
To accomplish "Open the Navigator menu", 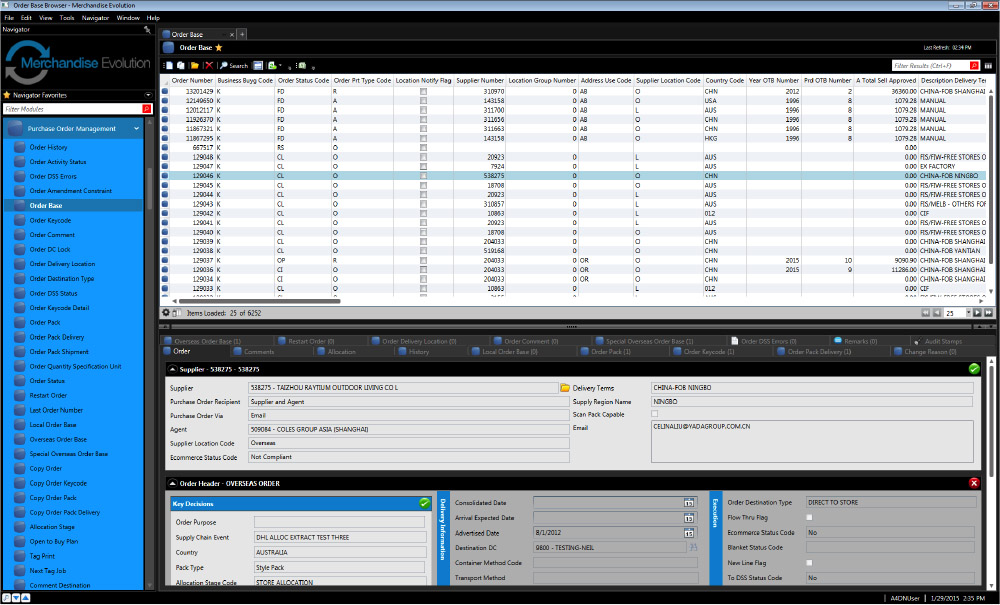I will 95,18.
